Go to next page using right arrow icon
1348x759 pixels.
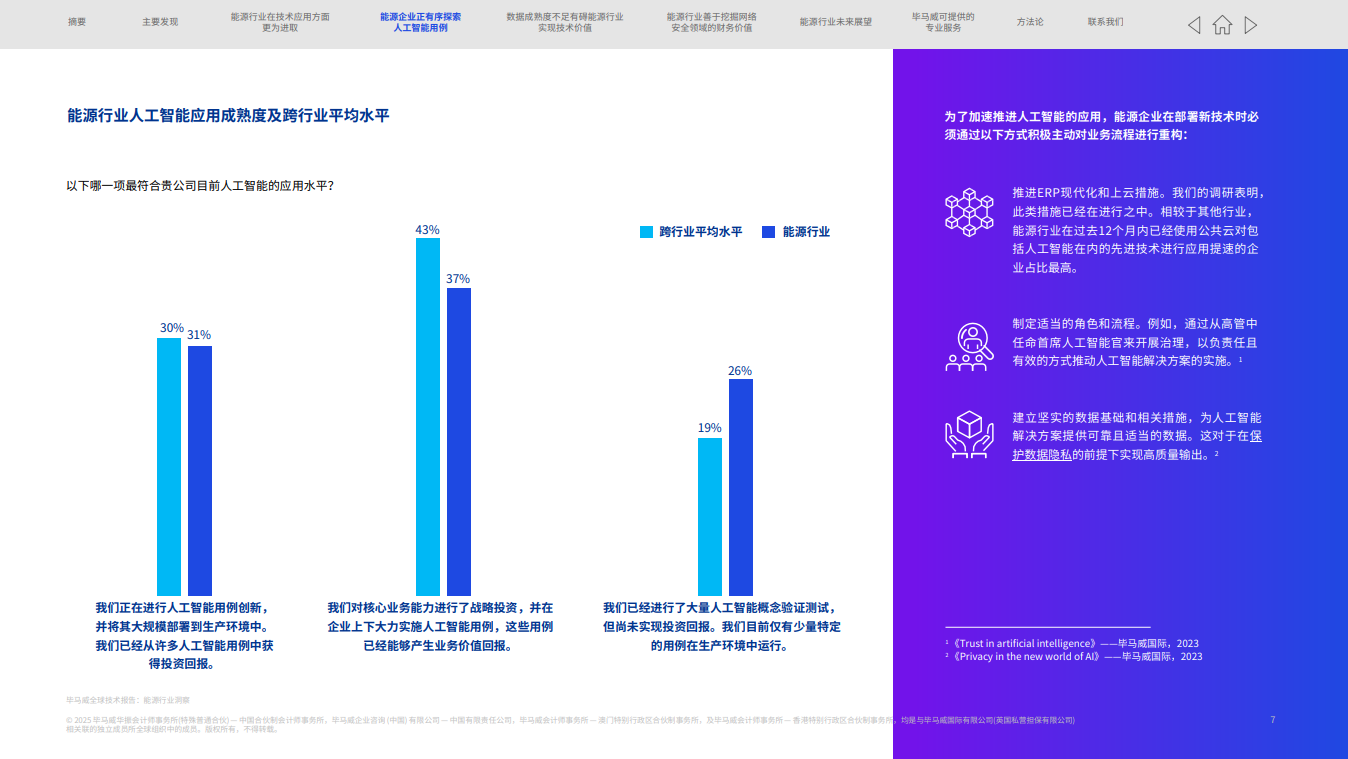tap(1251, 25)
